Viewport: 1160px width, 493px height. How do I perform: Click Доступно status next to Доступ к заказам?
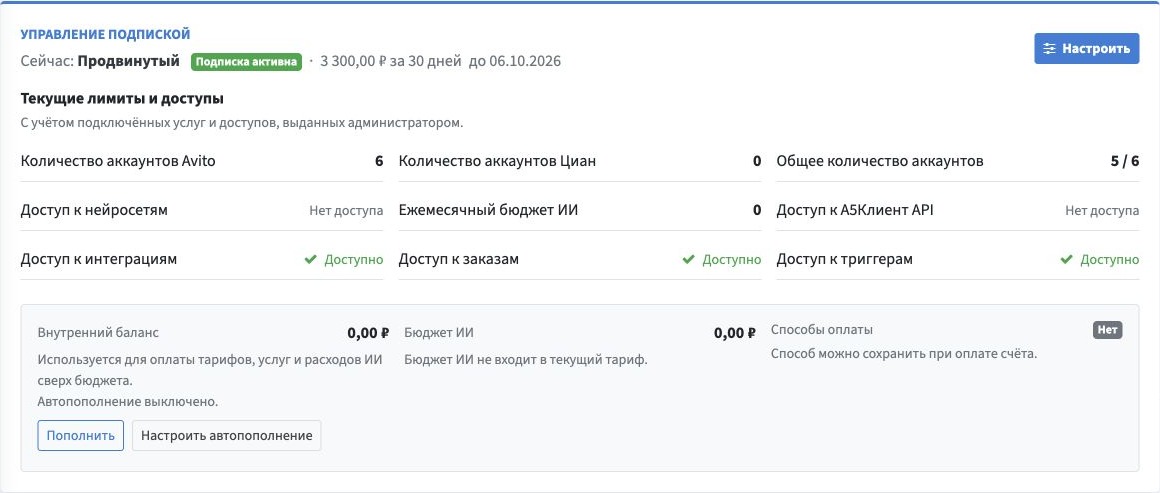point(732,260)
